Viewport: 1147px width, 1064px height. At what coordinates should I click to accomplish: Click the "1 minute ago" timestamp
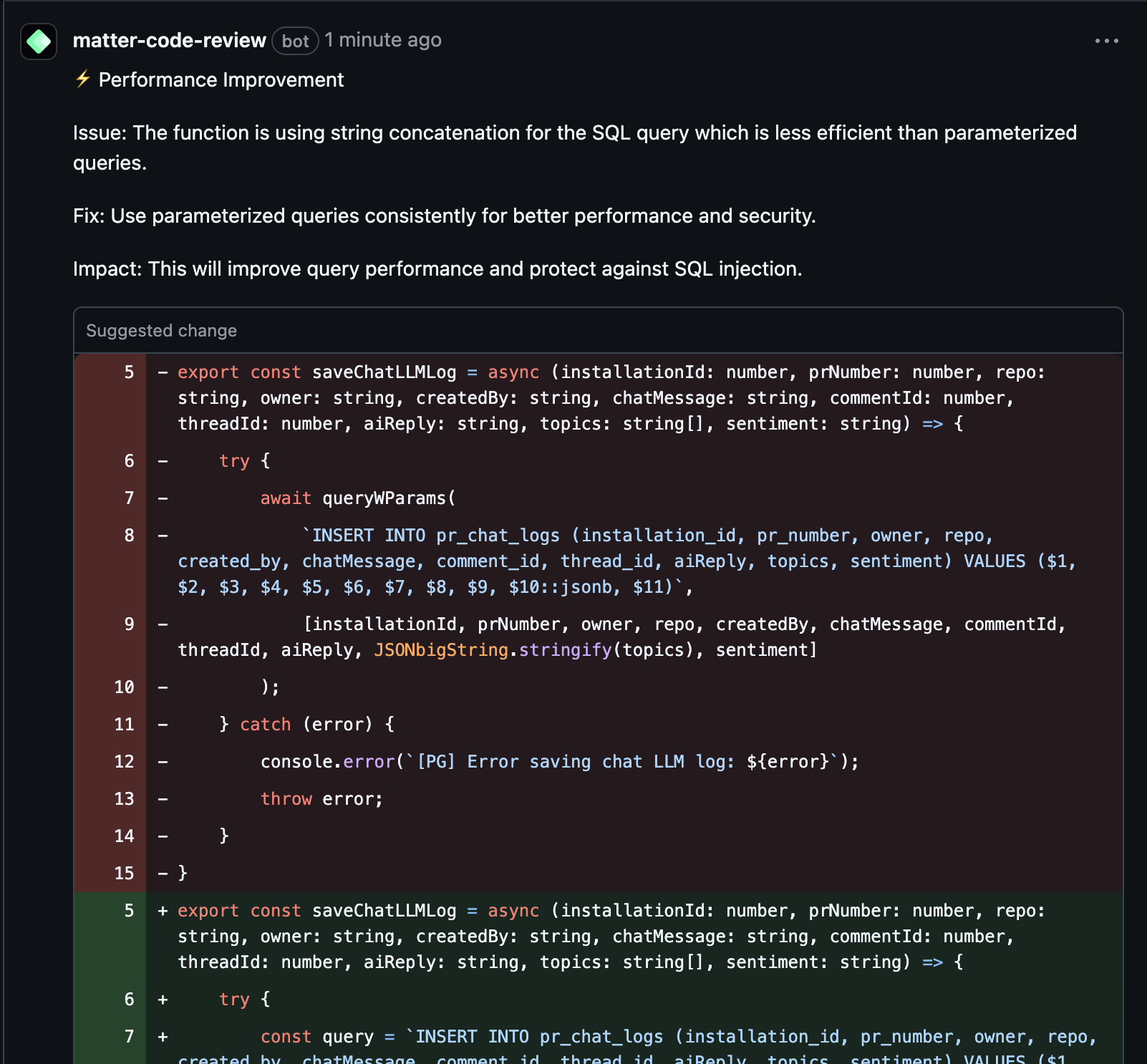(x=383, y=40)
